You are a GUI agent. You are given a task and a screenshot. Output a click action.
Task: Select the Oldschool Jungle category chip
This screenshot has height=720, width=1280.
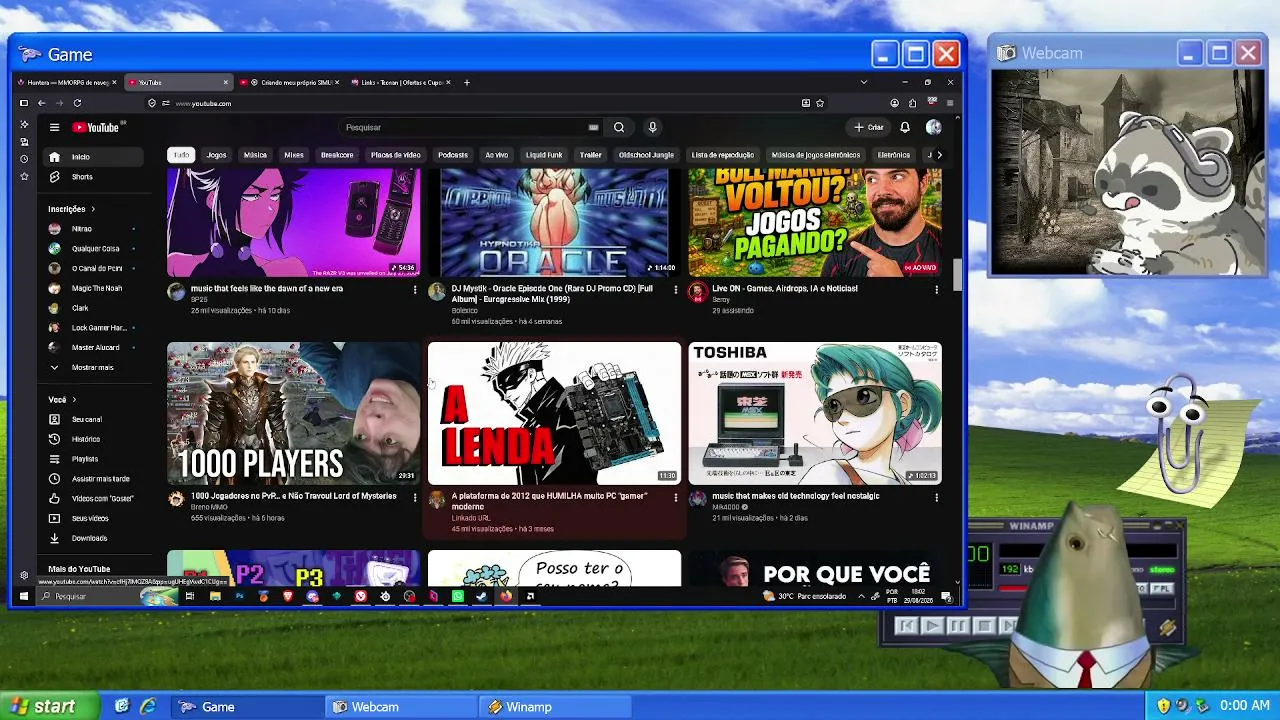pos(646,155)
